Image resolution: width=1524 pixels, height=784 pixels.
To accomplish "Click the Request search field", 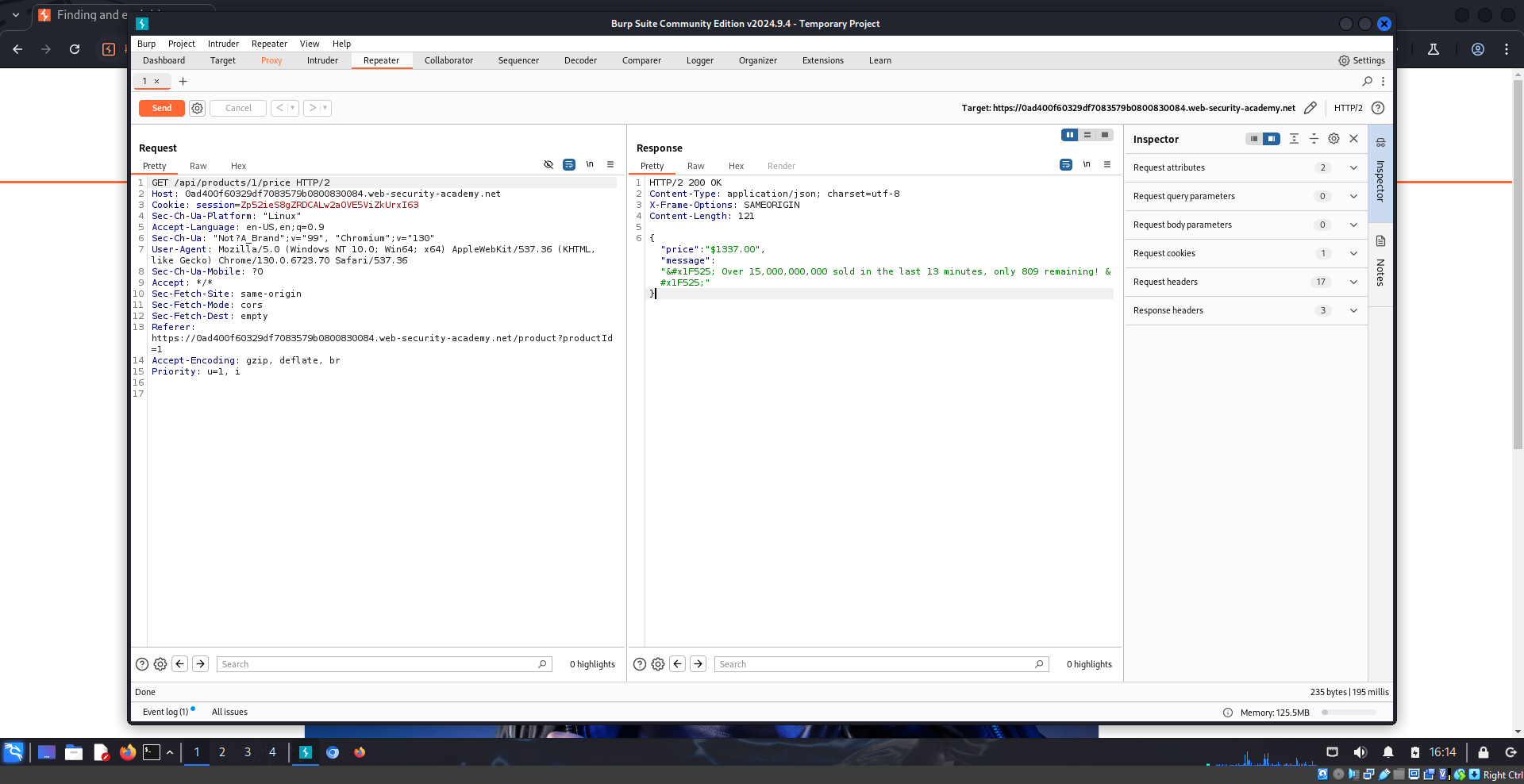I will click(384, 664).
